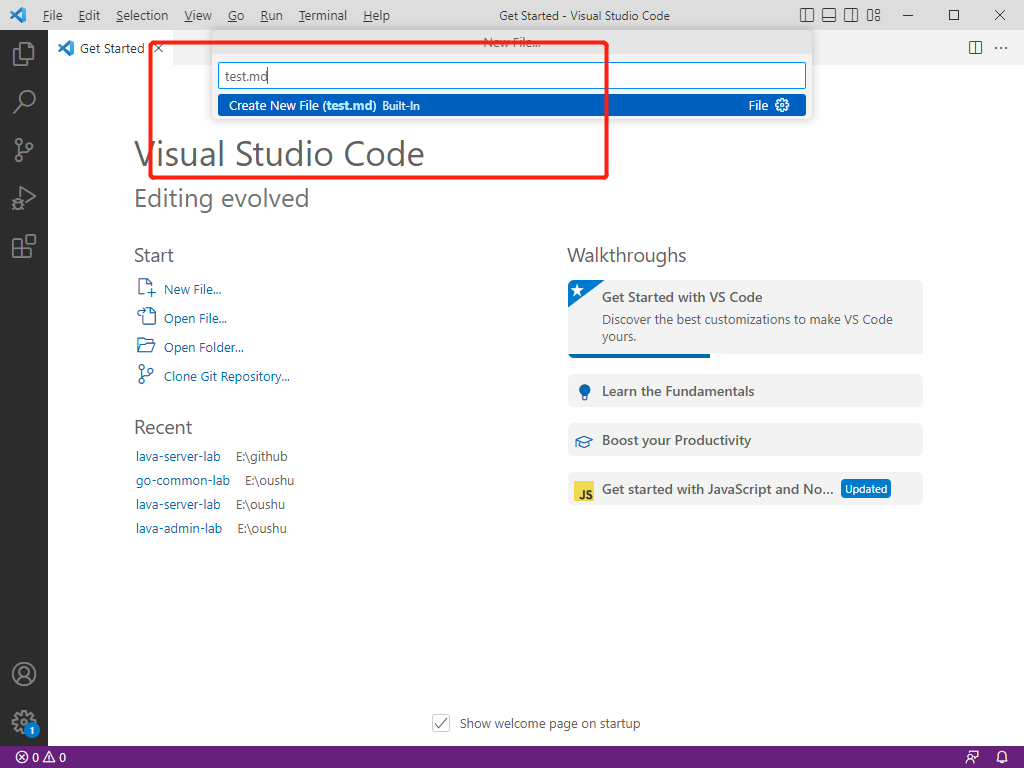Click the JS icon on JavaScript walkthrough

[584, 490]
